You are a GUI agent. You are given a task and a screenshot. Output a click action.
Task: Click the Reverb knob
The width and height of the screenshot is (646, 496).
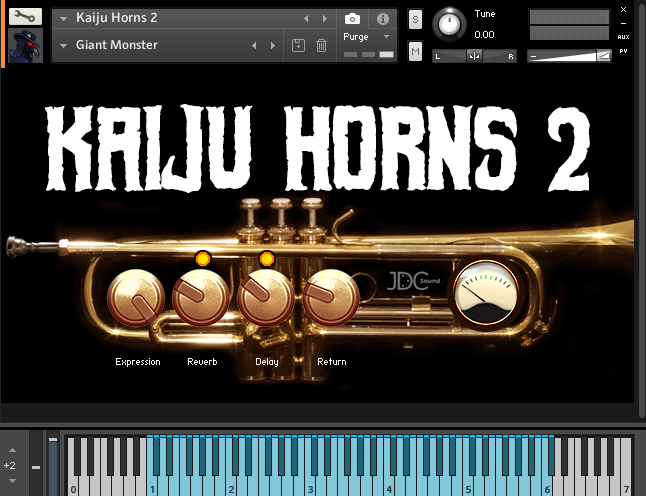pos(201,297)
